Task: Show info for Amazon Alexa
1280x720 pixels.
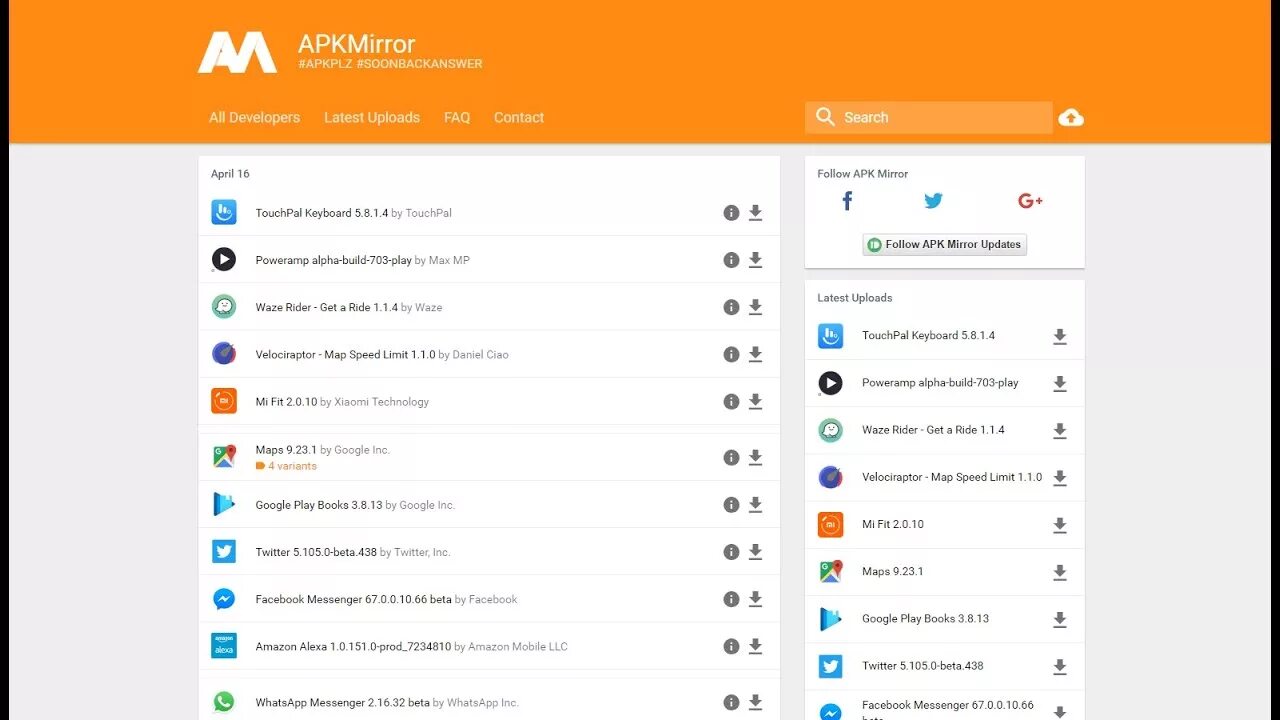Action: coord(731,646)
